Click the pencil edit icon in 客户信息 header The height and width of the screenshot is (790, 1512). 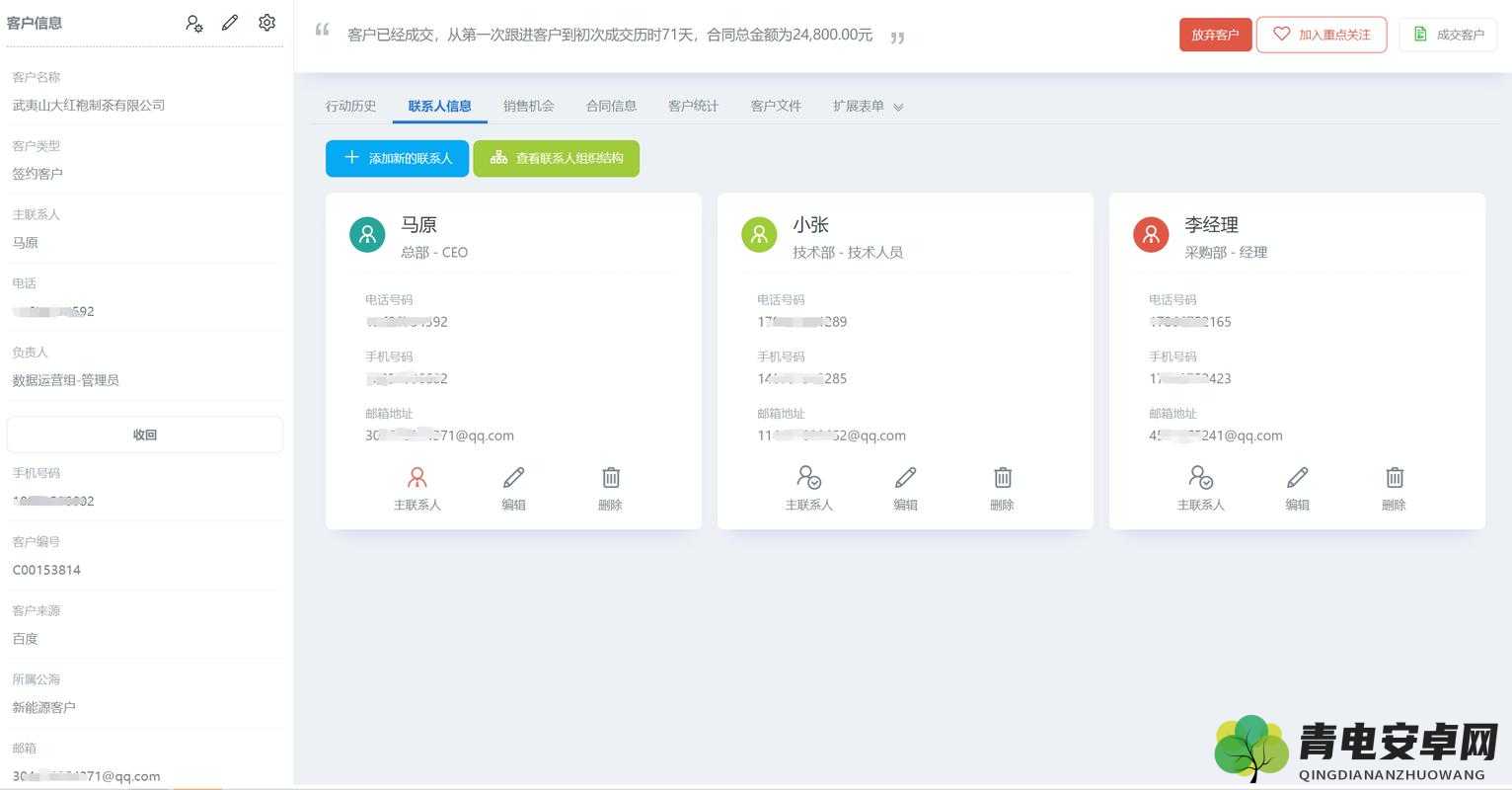click(230, 22)
